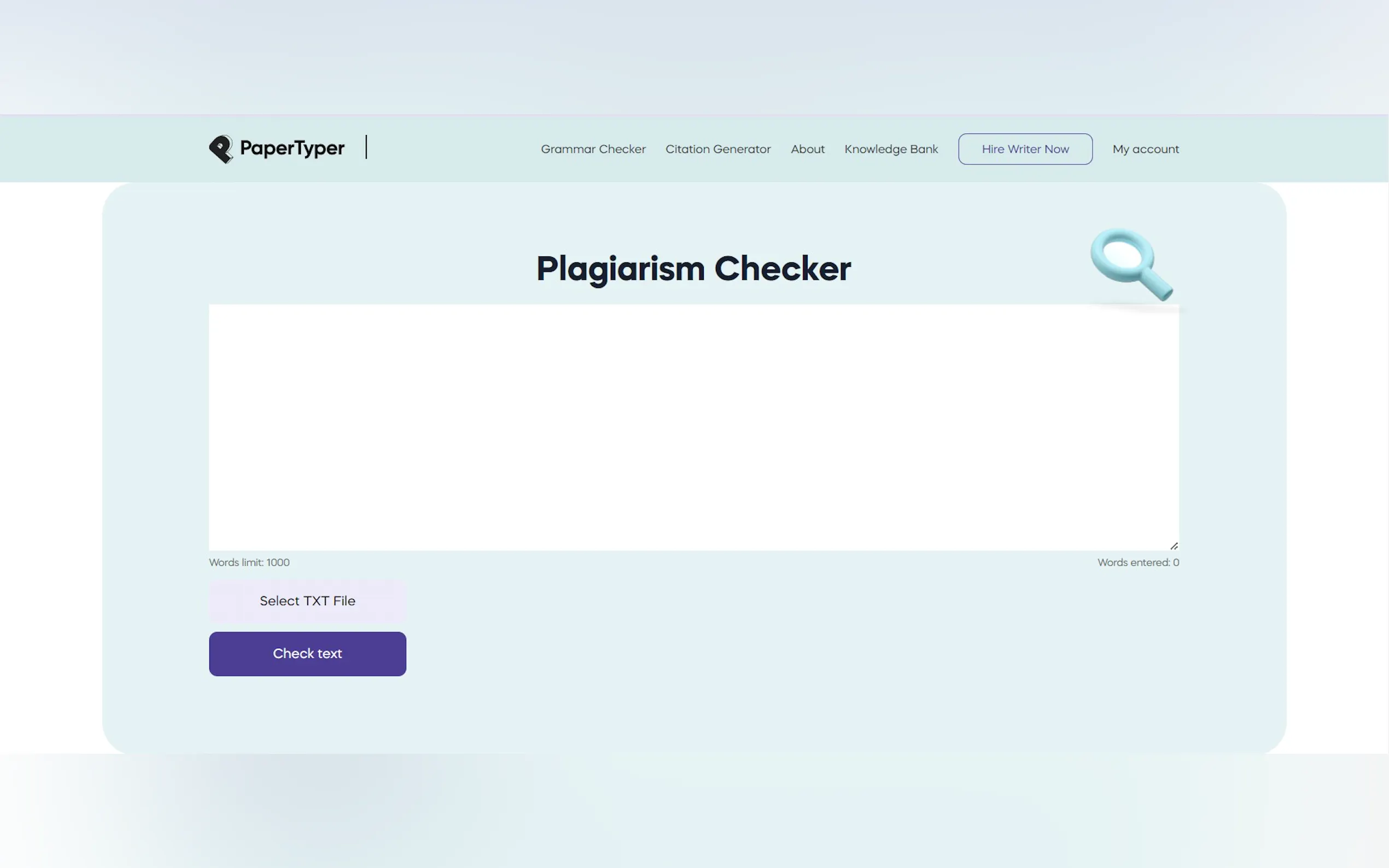This screenshot has width=1389, height=868.
Task: Click the PaperTyper wordmark text
Action: click(x=291, y=149)
